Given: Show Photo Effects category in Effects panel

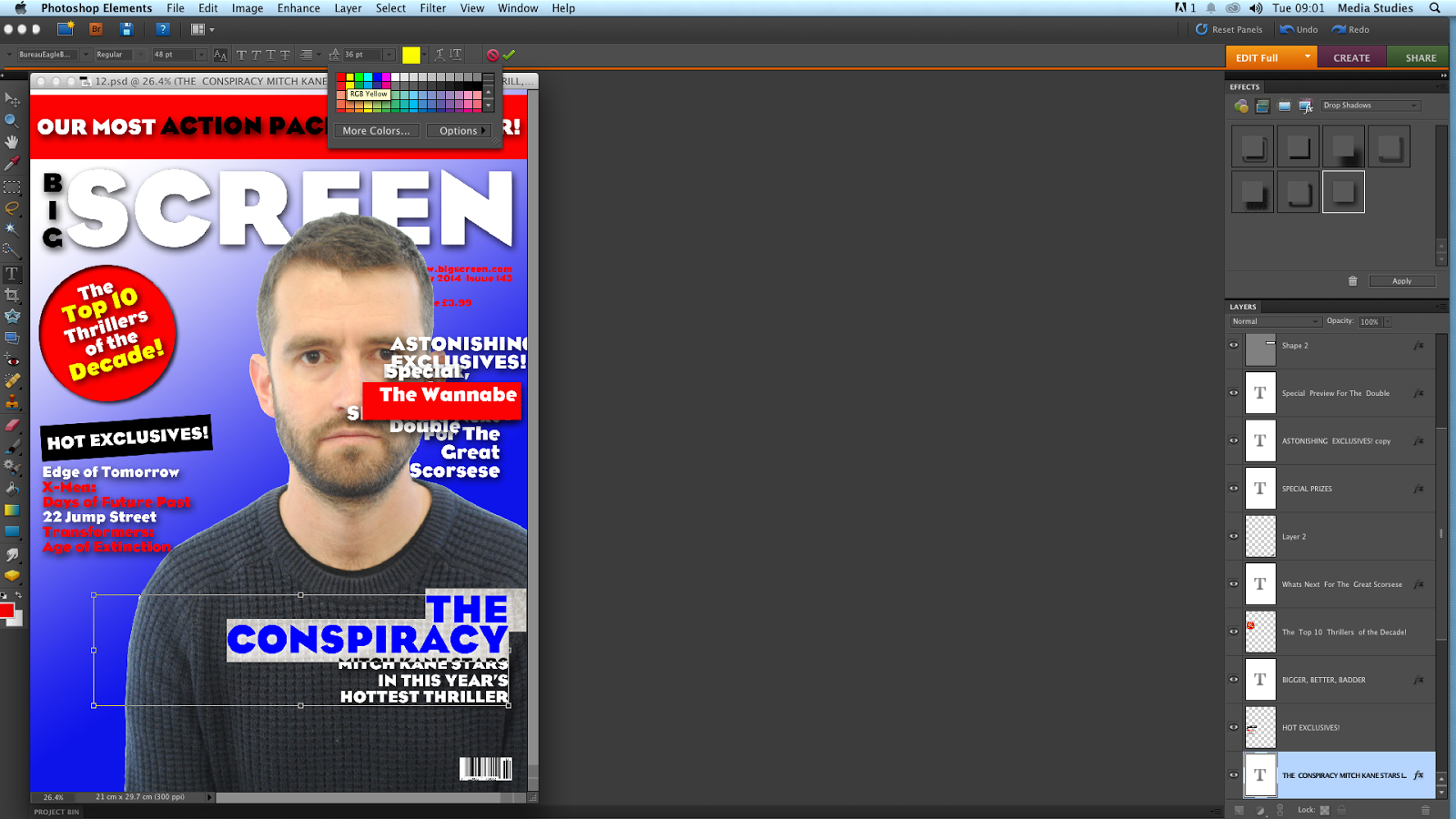Looking at the screenshot, I should (1284, 106).
